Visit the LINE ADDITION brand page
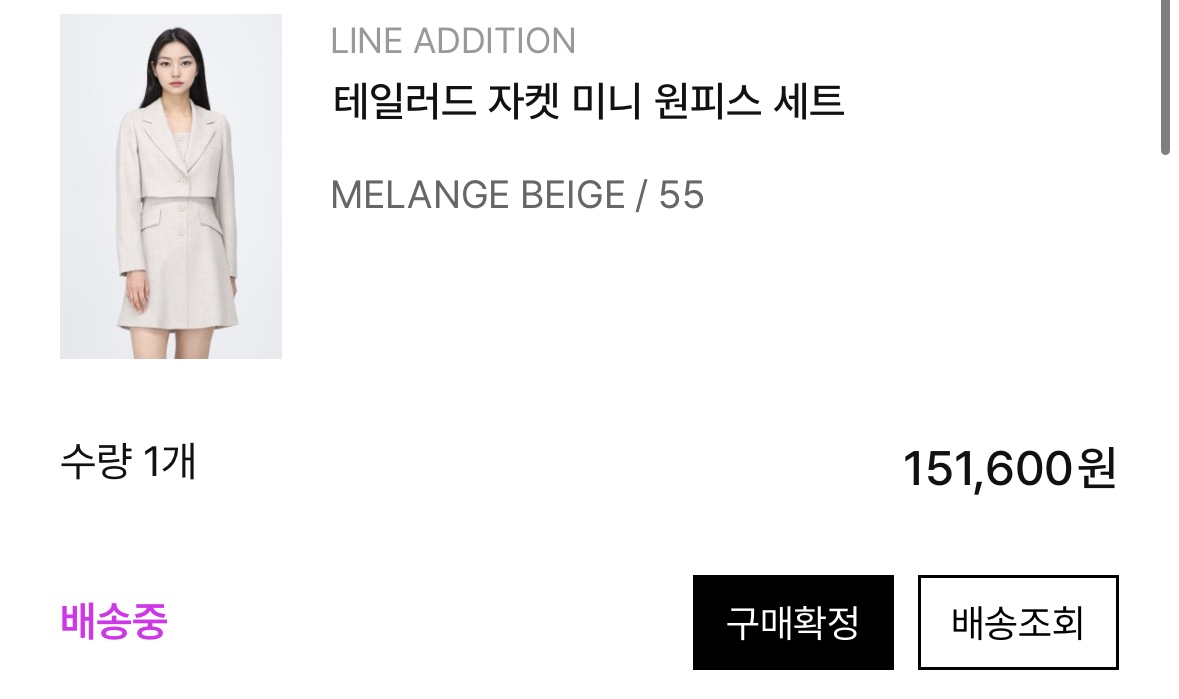The height and width of the screenshot is (699, 1179). click(x=453, y=42)
